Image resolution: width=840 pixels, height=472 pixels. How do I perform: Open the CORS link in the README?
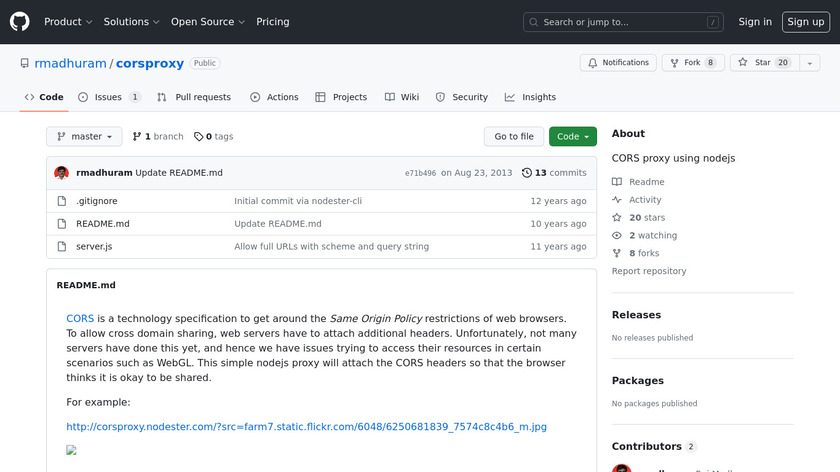[x=80, y=318]
